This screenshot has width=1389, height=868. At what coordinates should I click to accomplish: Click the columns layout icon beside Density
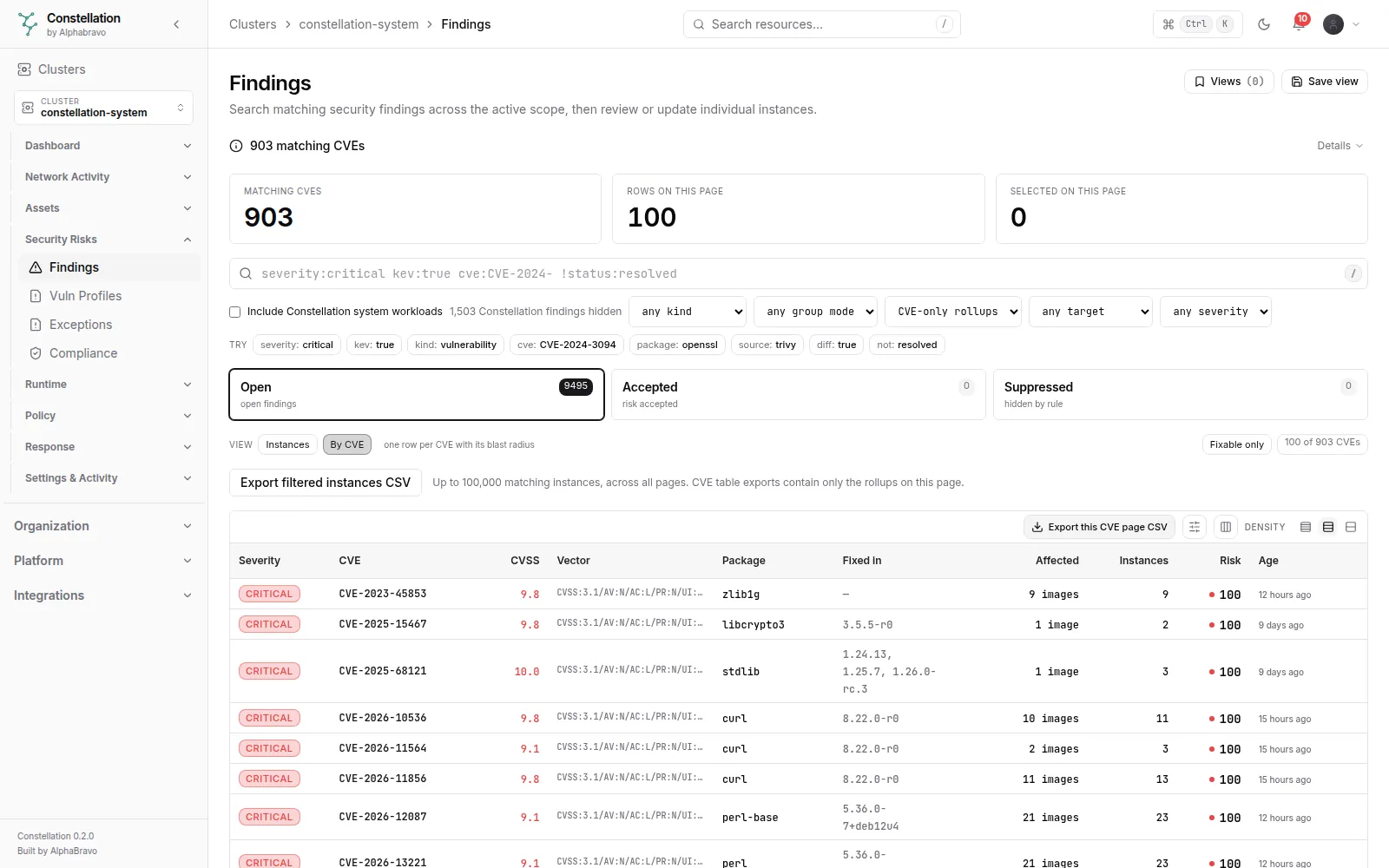pos(1226,527)
